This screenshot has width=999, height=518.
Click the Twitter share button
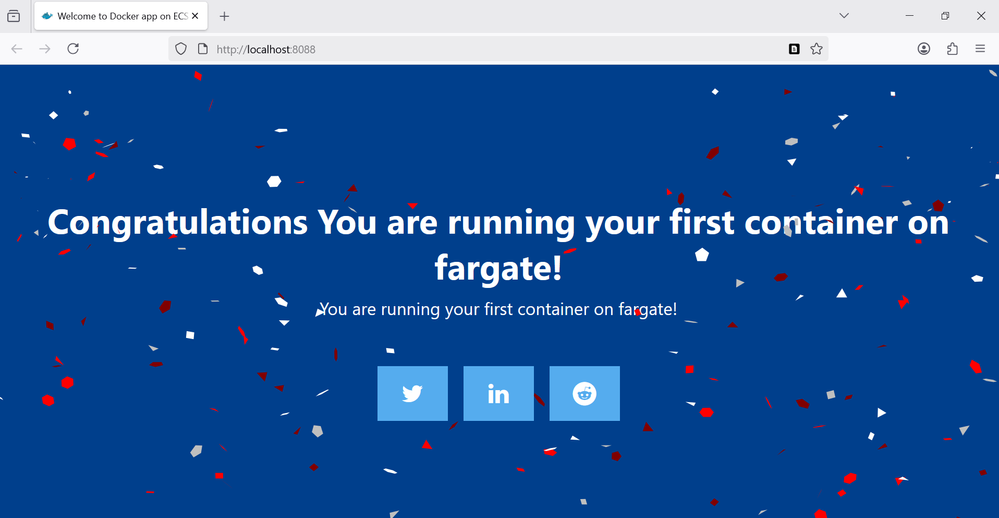tap(412, 393)
